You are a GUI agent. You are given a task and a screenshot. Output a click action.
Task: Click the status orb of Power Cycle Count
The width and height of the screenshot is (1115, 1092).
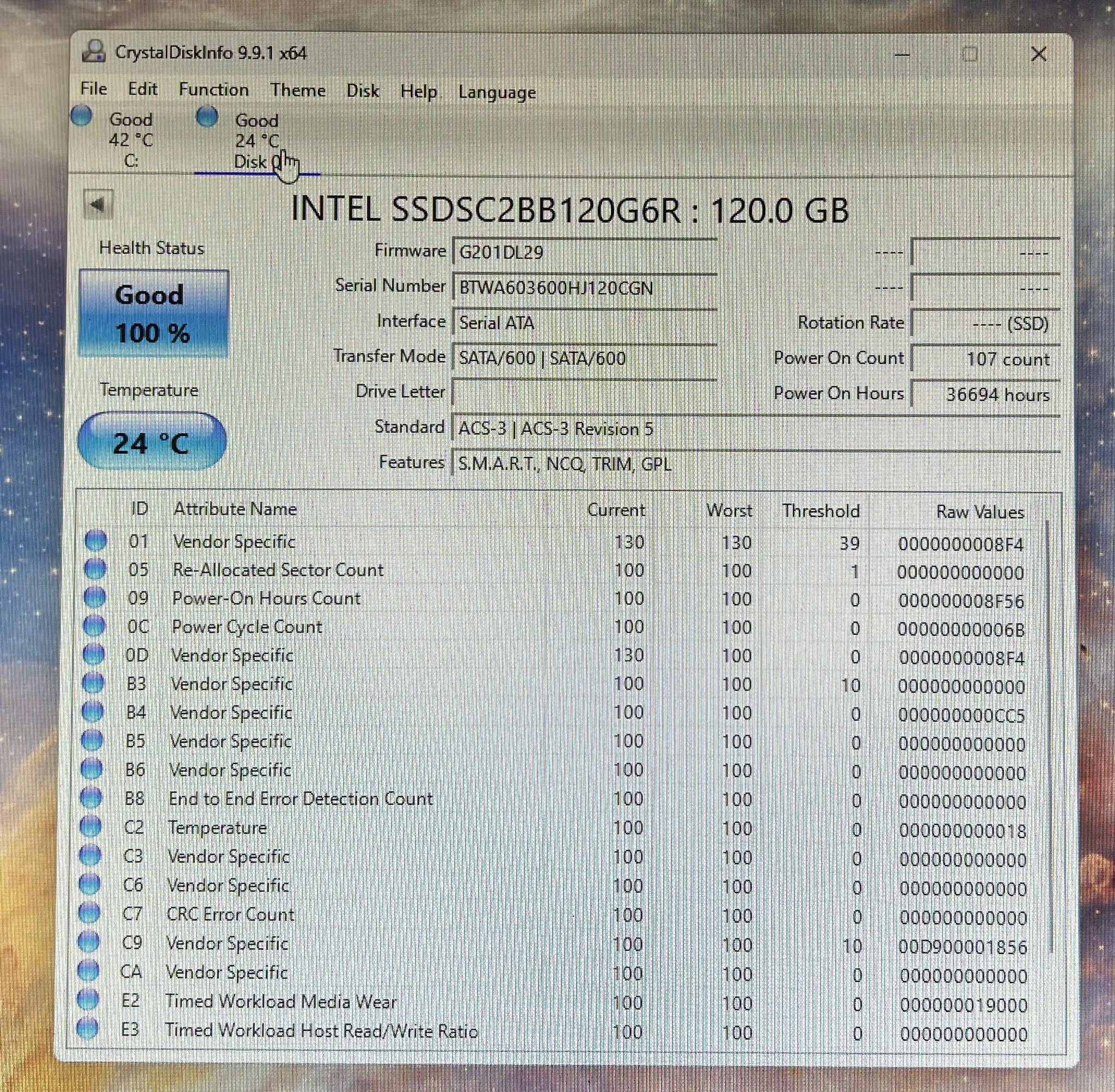(x=94, y=626)
